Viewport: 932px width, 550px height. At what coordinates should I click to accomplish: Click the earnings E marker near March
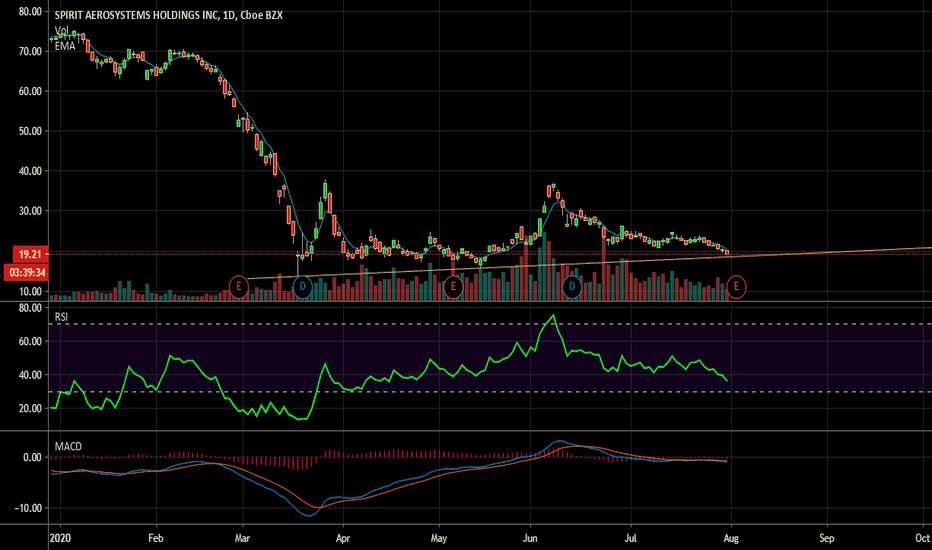click(x=239, y=287)
